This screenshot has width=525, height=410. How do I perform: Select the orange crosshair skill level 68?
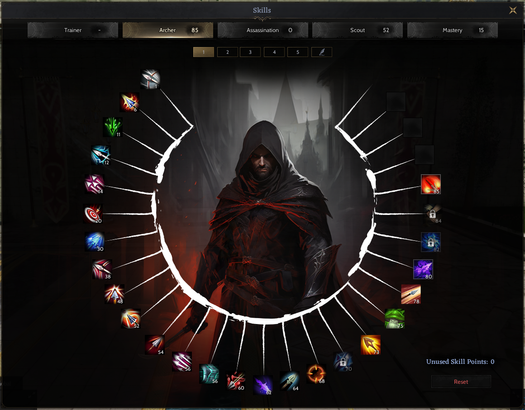tap(316, 374)
